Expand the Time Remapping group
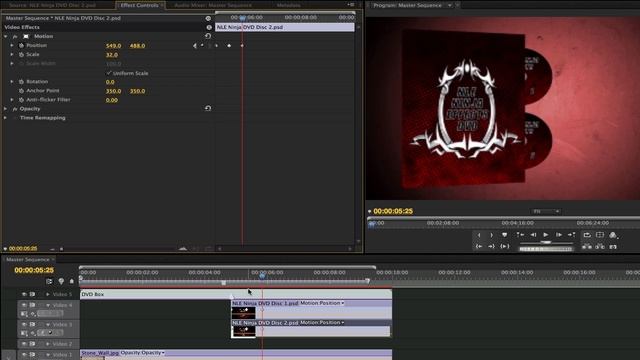This screenshot has width=640, height=360. [5, 118]
